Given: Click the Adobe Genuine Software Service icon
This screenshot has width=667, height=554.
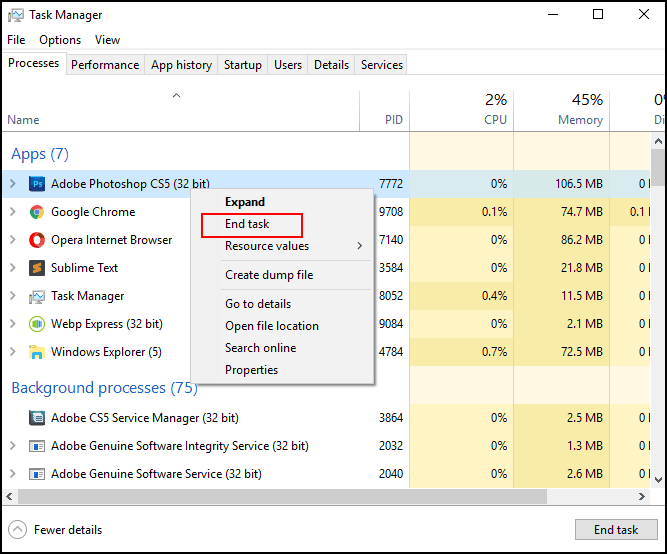Looking at the screenshot, I should (x=37, y=474).
